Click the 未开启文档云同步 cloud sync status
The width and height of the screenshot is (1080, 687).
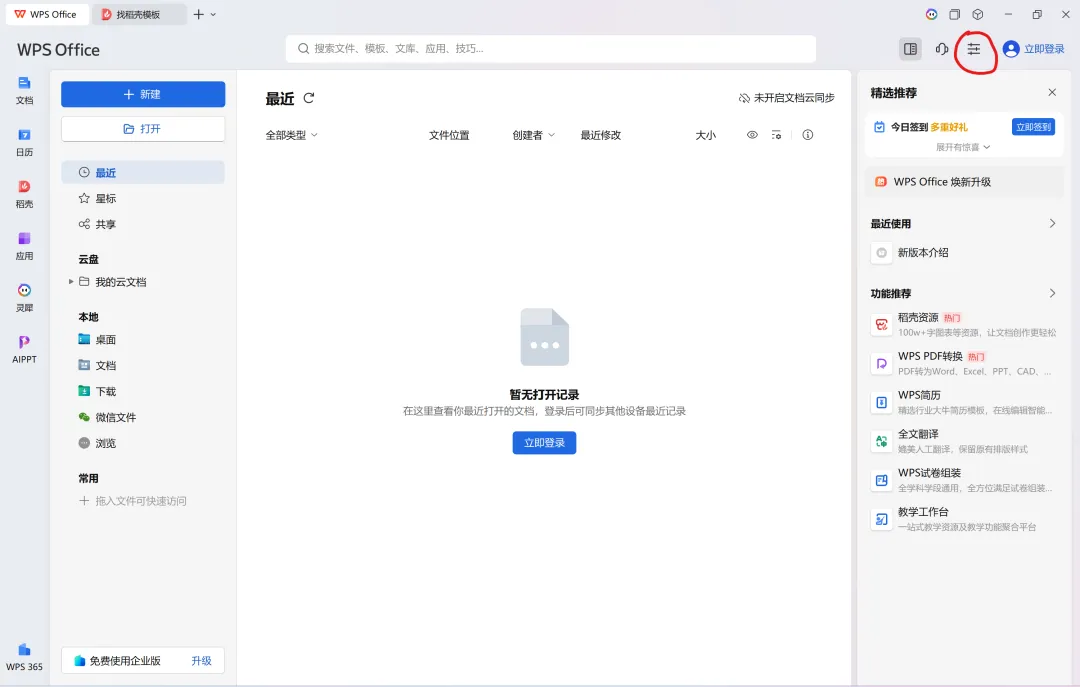tap(787, 98)
